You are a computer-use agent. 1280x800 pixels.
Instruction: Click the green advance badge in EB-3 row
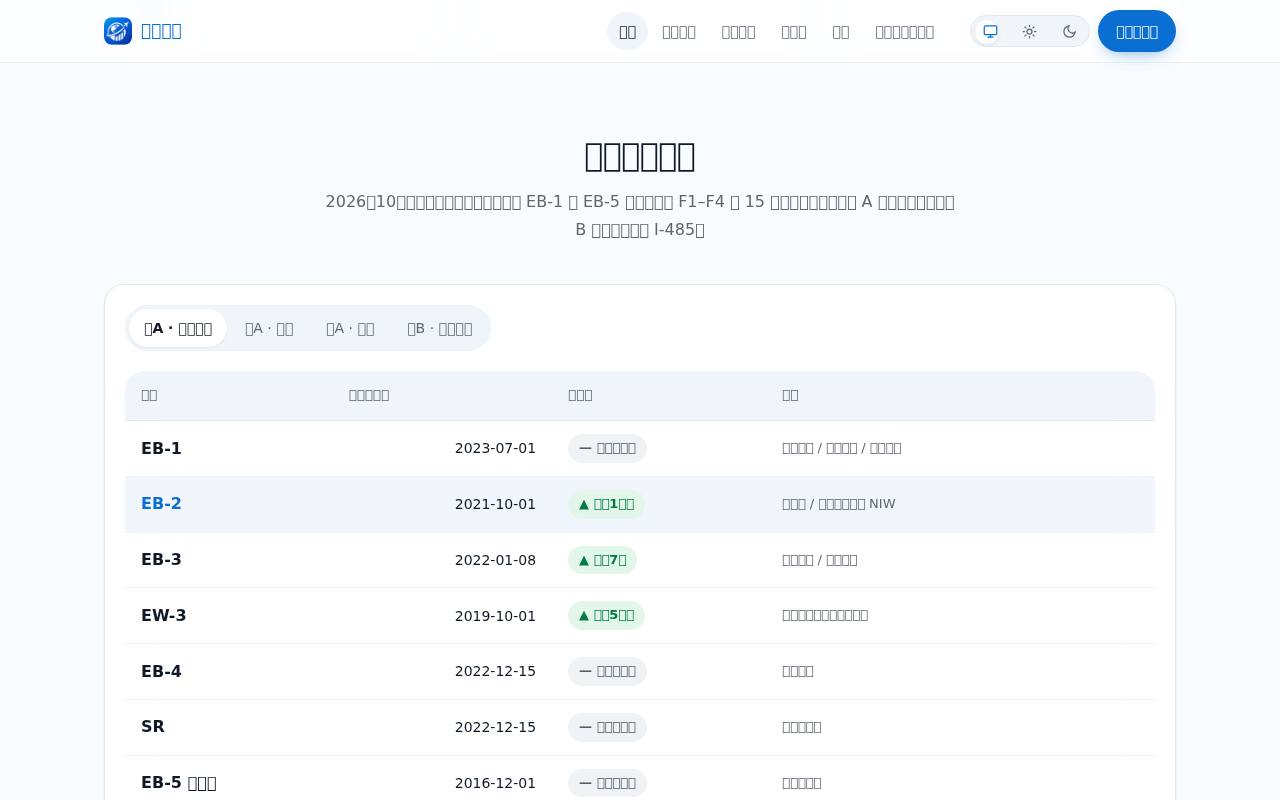coord(602,560)
